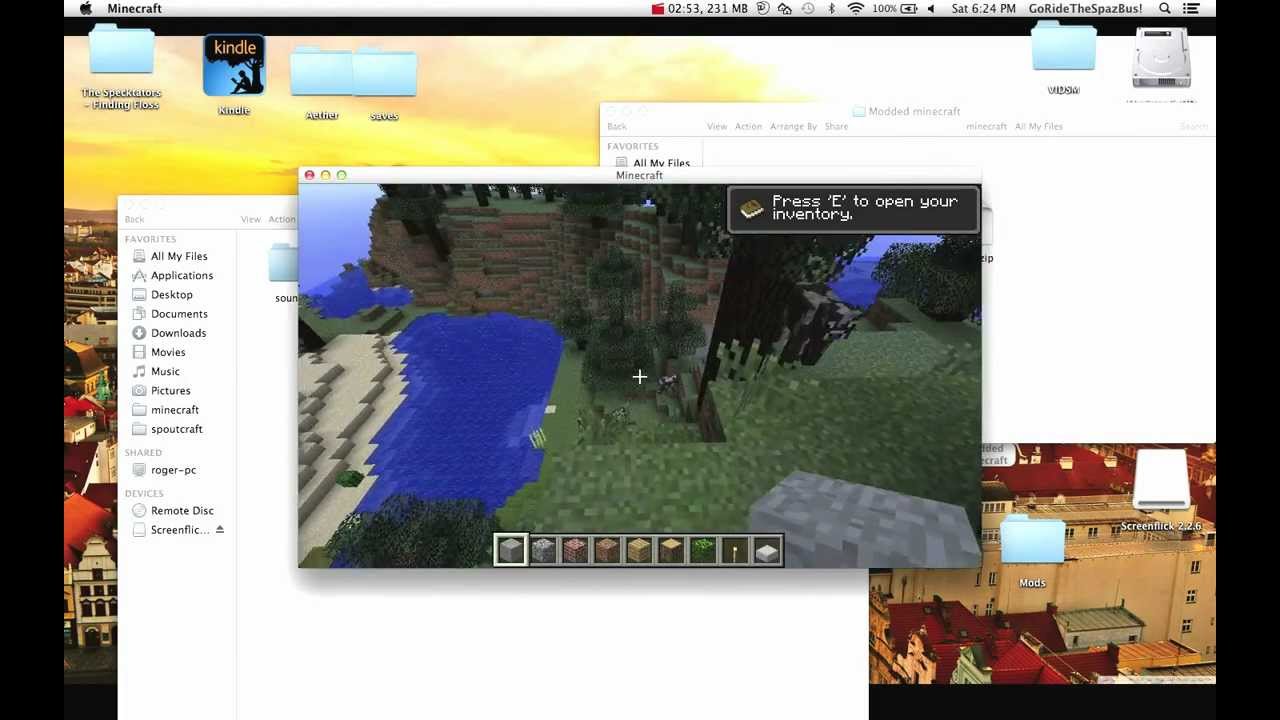The image size is (1280, 720).
Task: Click the battery 100% indicator
Action: click(x=895, y=8)
